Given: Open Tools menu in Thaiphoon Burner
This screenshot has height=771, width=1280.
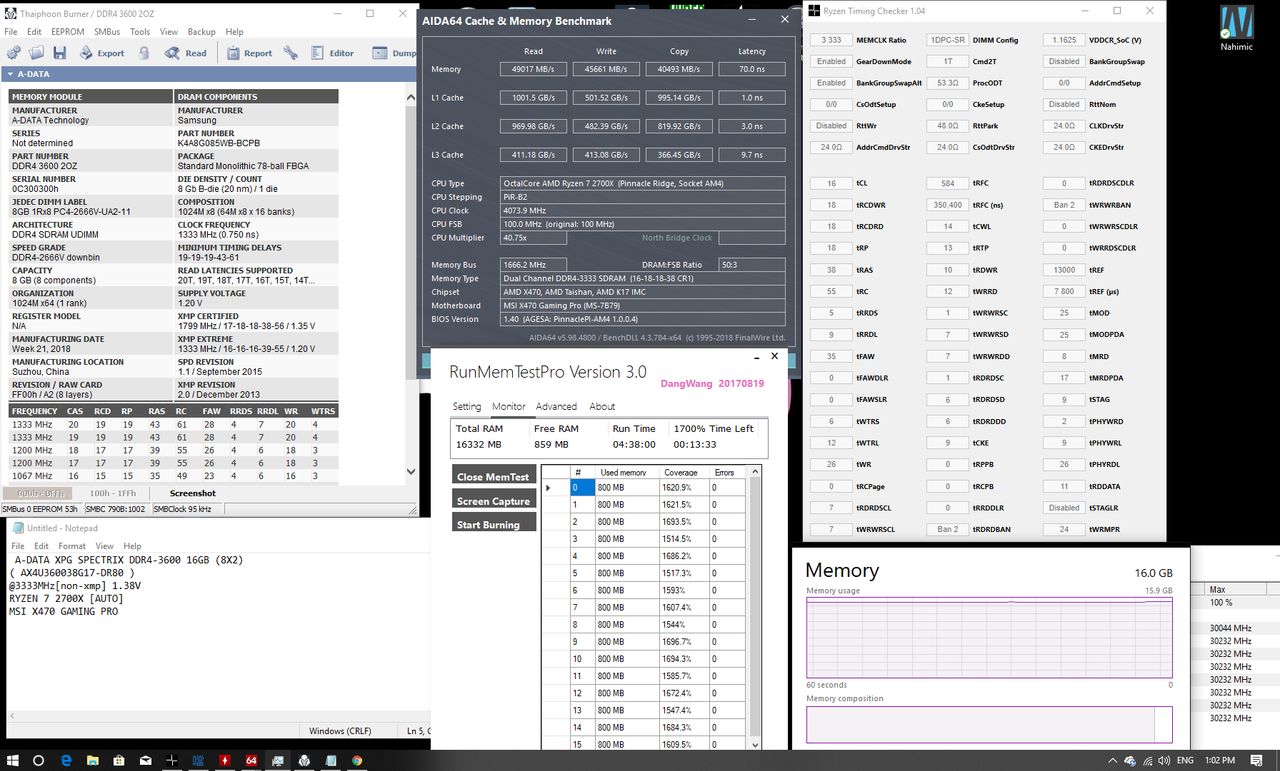Looking at the screenshot, I should tap(140, 32).
